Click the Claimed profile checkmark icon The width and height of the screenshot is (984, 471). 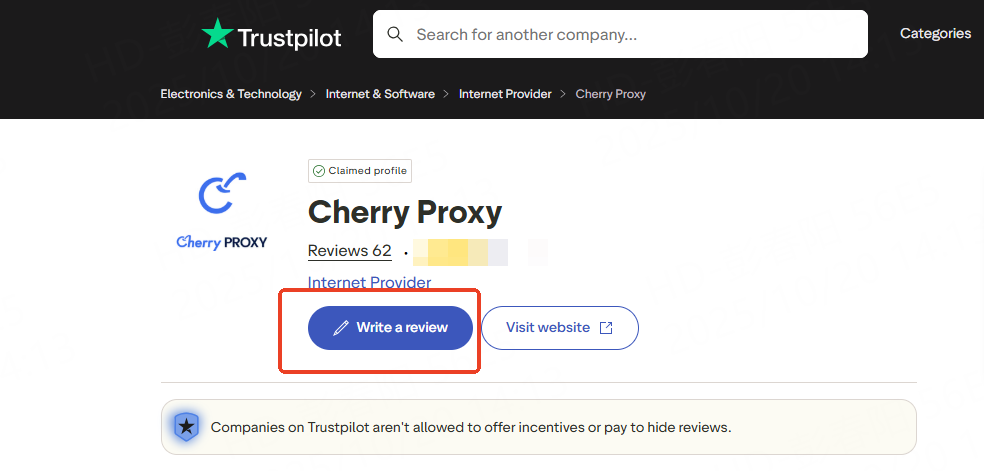point(319,171)
